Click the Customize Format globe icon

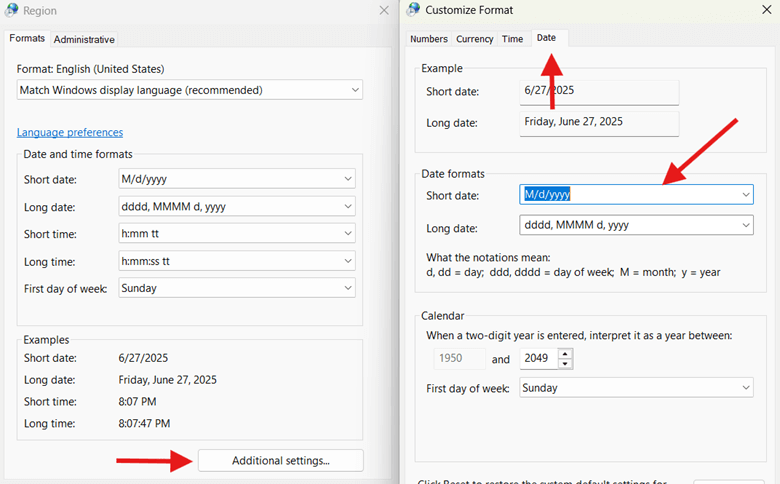pyautogui.click(x=413, y=10)
